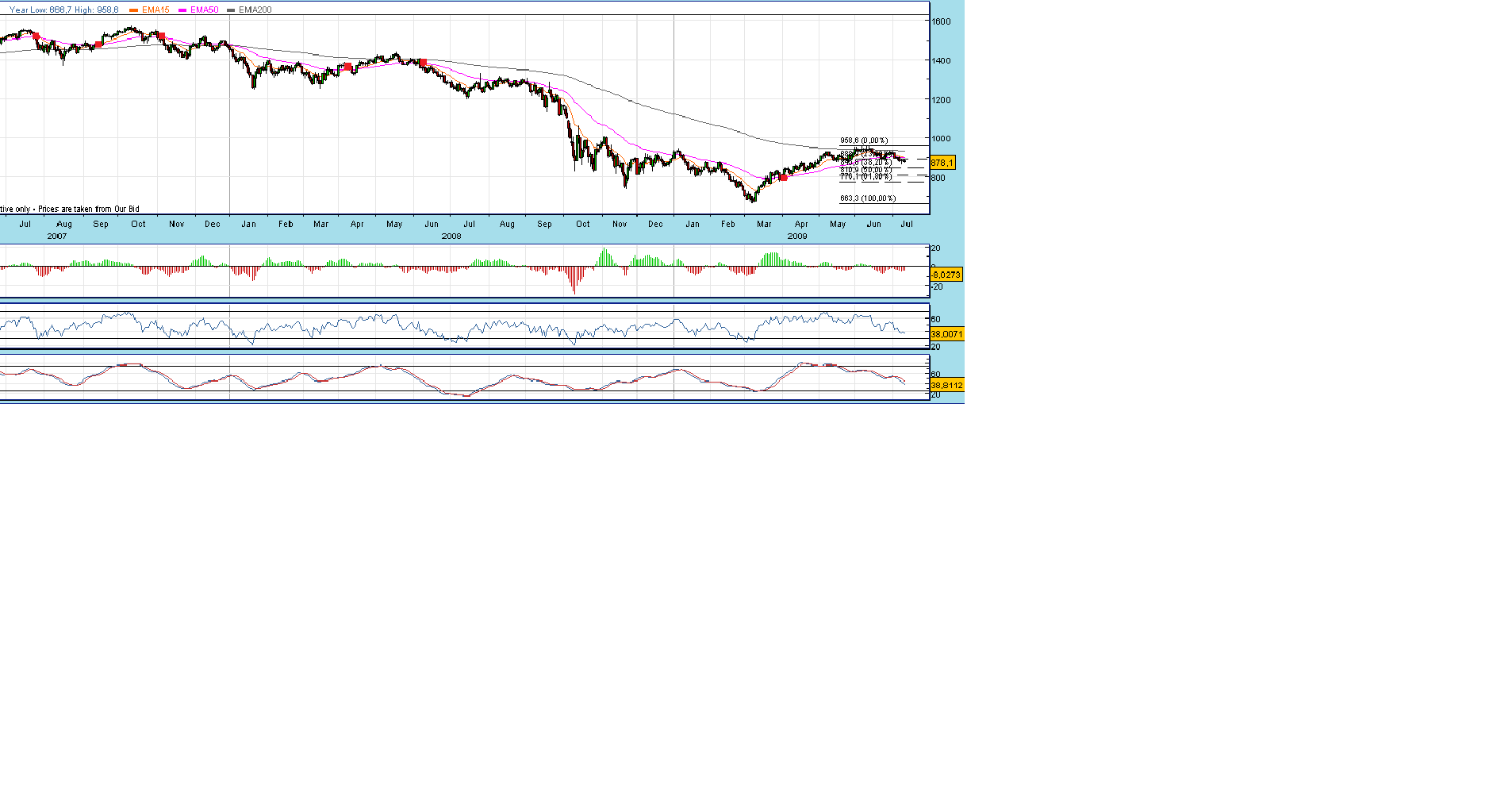The image size is (1512, 800).
Task: Click the EMA200 legend label
Action: [255, 10]
